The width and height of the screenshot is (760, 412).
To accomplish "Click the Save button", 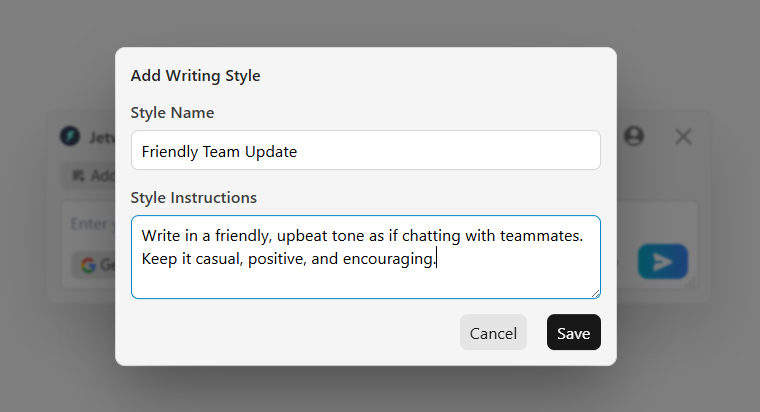I will point(573,333).
